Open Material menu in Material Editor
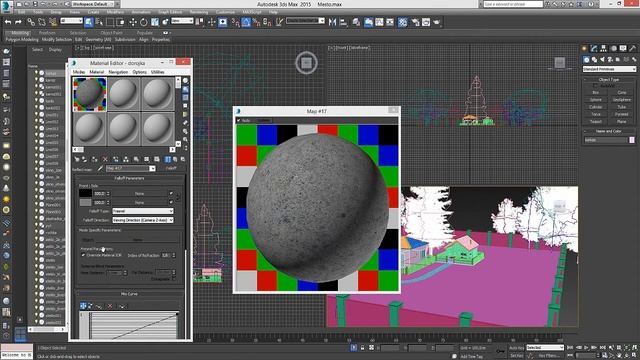 97,72
